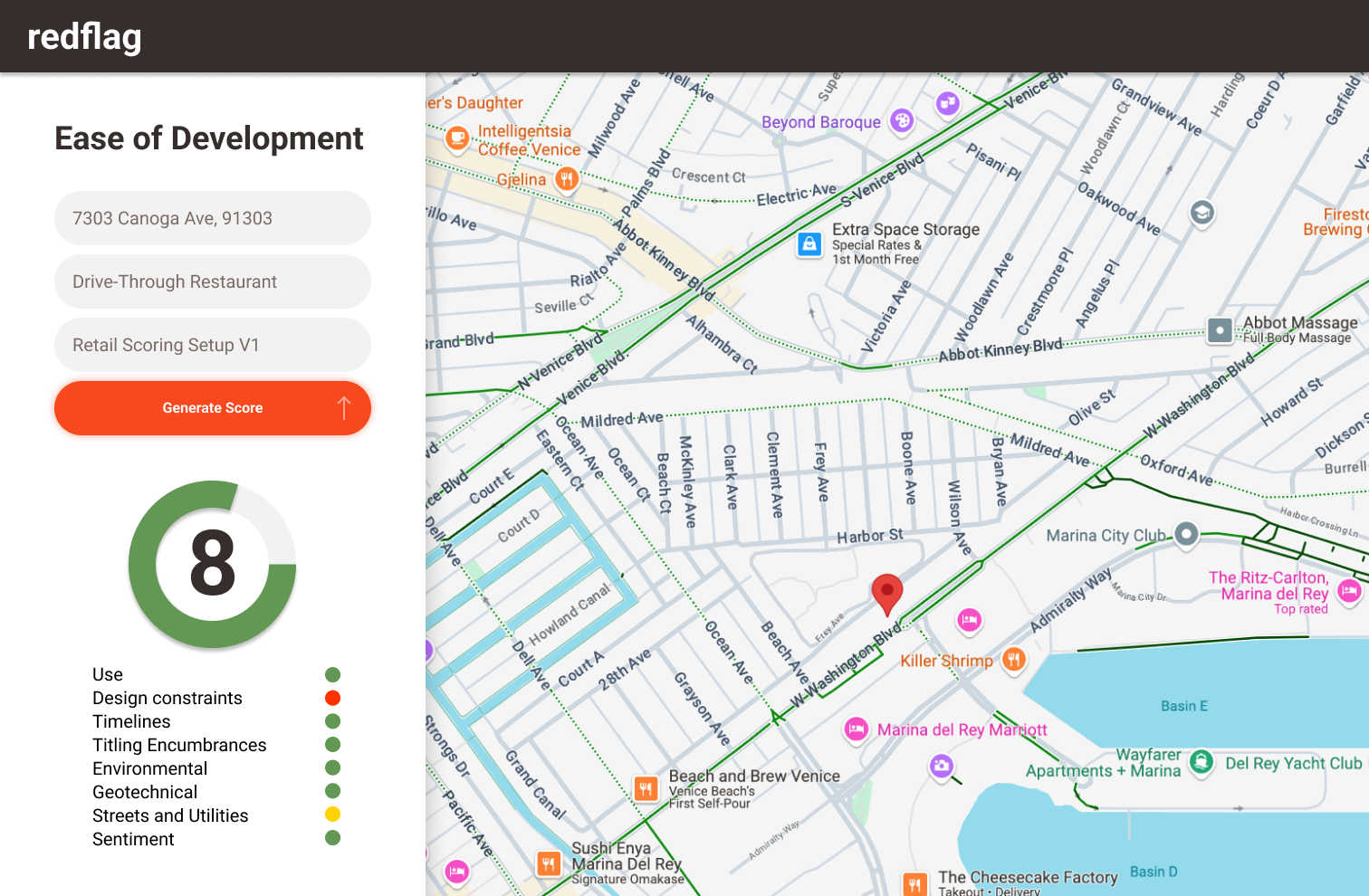Viewport: 1369px width, 896px height.
Task: Click the Beyond Baroque purple marker icon
Action: tap(902, 120)
